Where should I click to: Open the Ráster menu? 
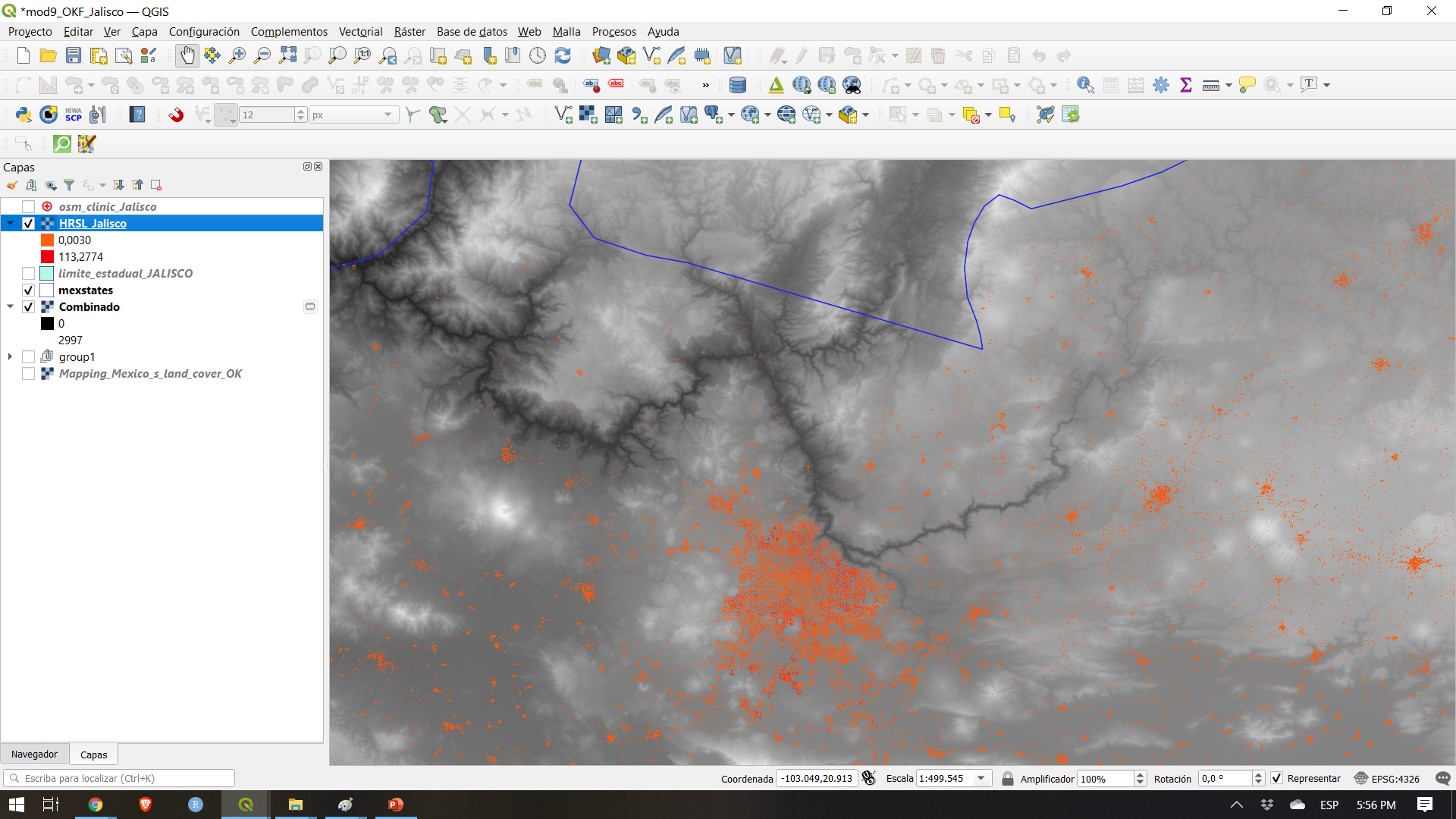tap(409, 31)
